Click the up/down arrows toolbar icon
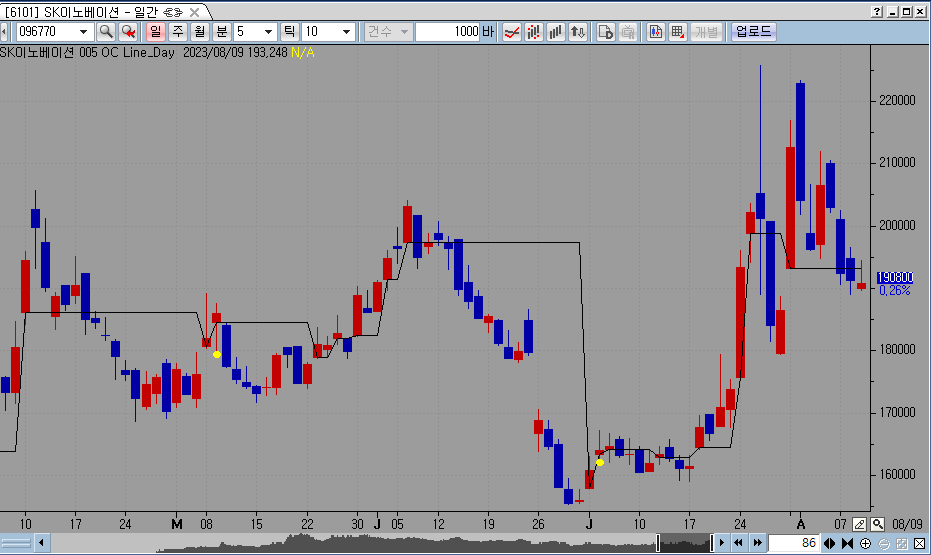The height and width of the screenshot is (555, 931). point(578,32)
